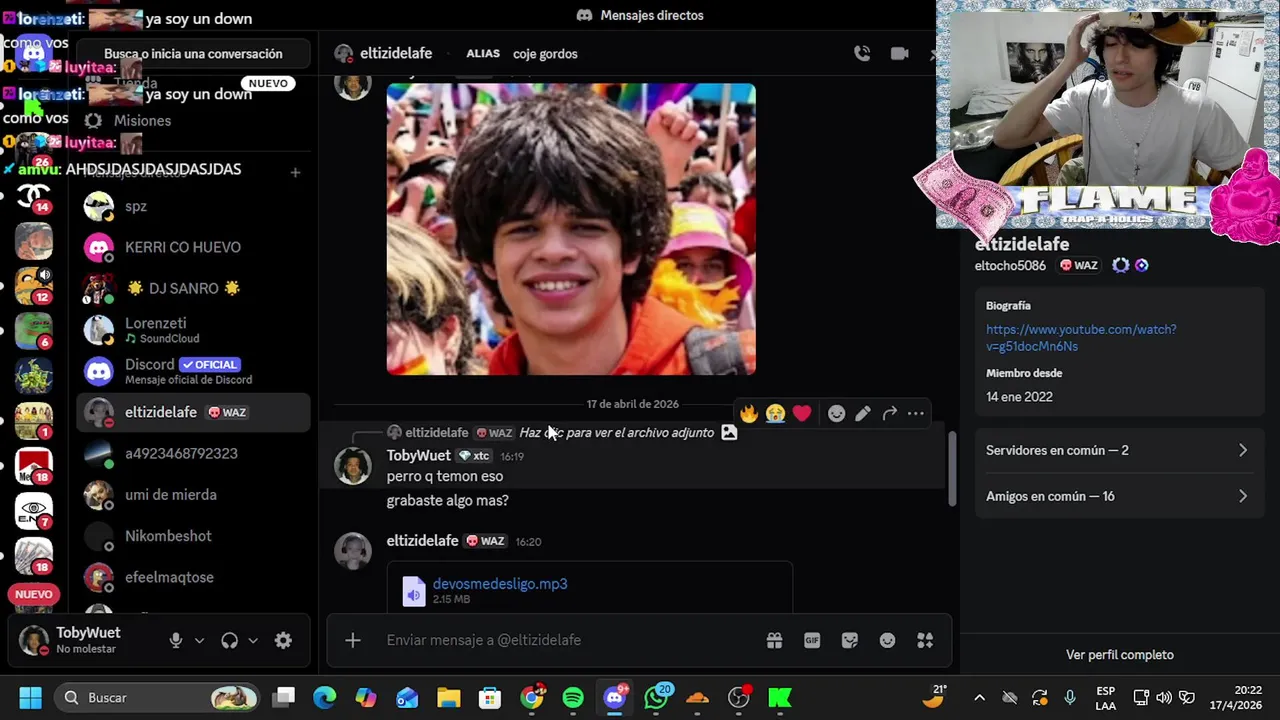Show hidden system tray icons

[x=979, y=698]
